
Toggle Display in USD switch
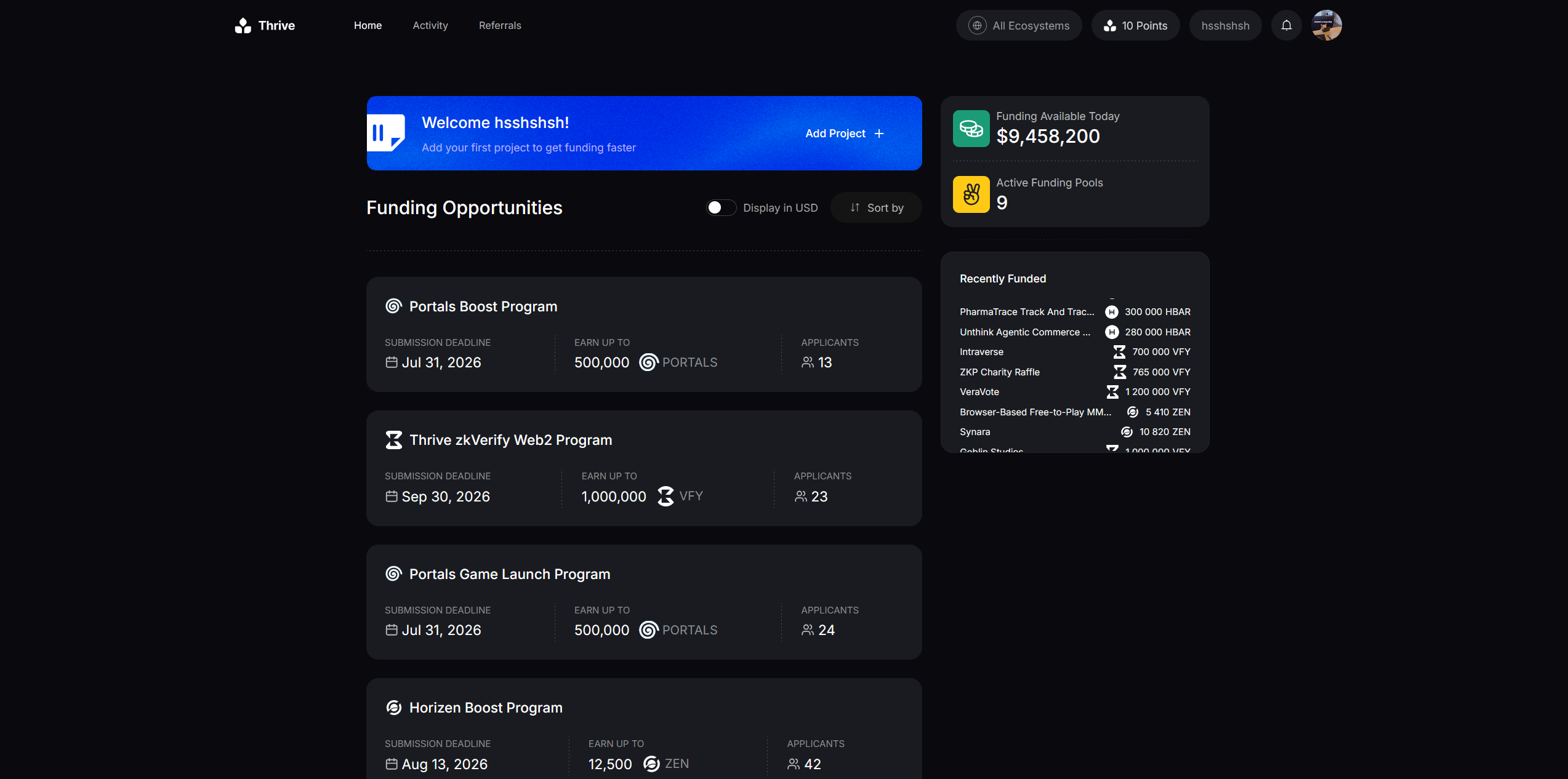point(720,207)
